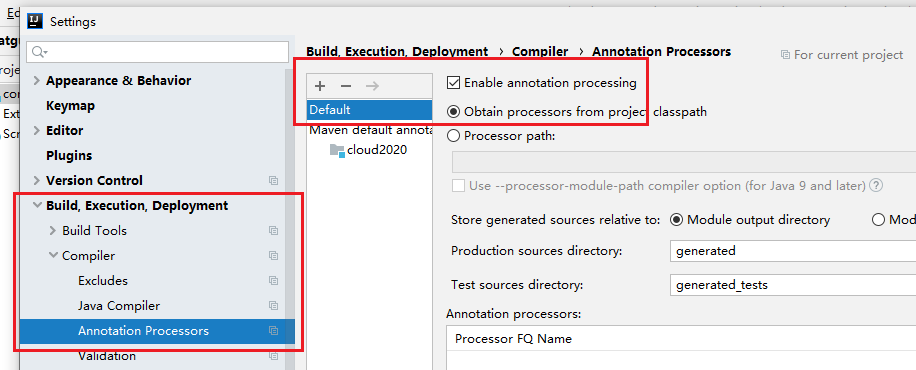Click the move-to-profile arrow icon
The height and width of the screenshot is (370, 916).
(372, 87)
